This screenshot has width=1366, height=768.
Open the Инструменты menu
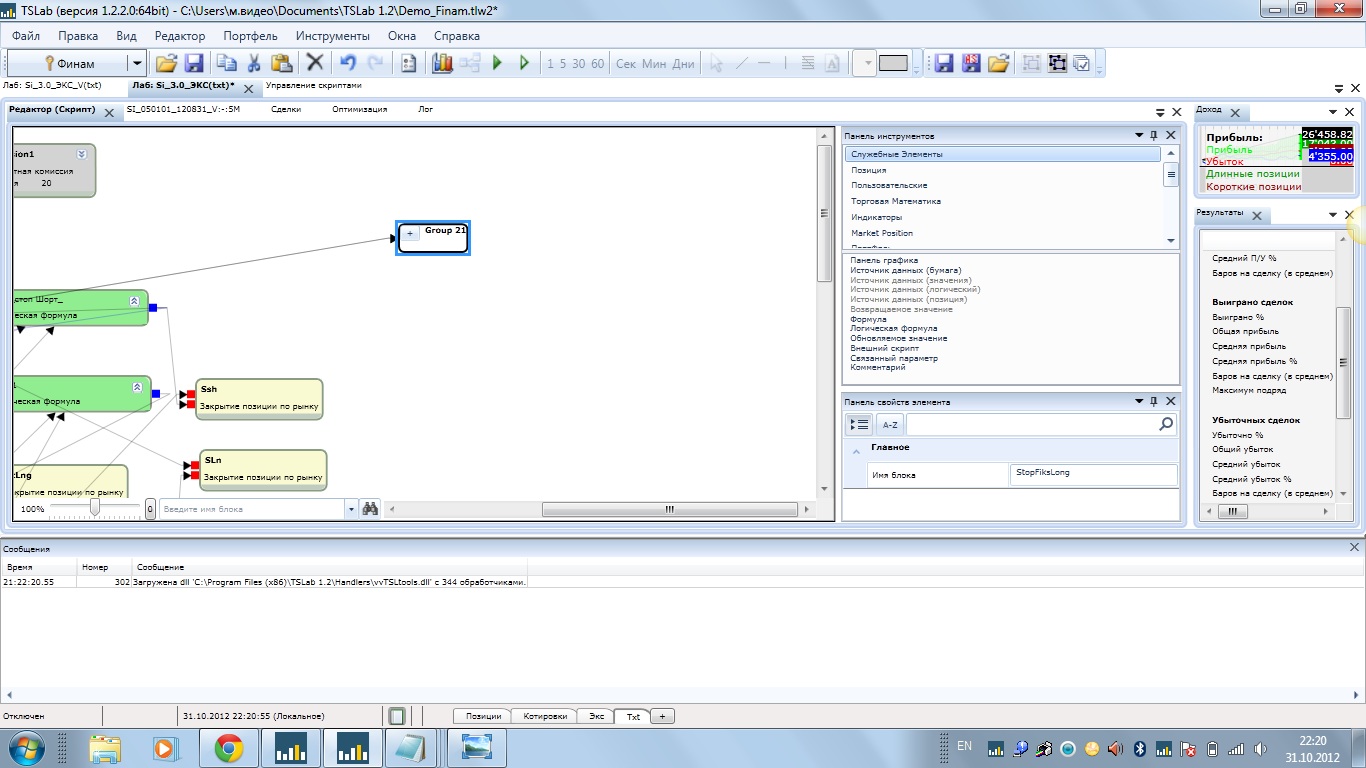click(x=332, y=36)
